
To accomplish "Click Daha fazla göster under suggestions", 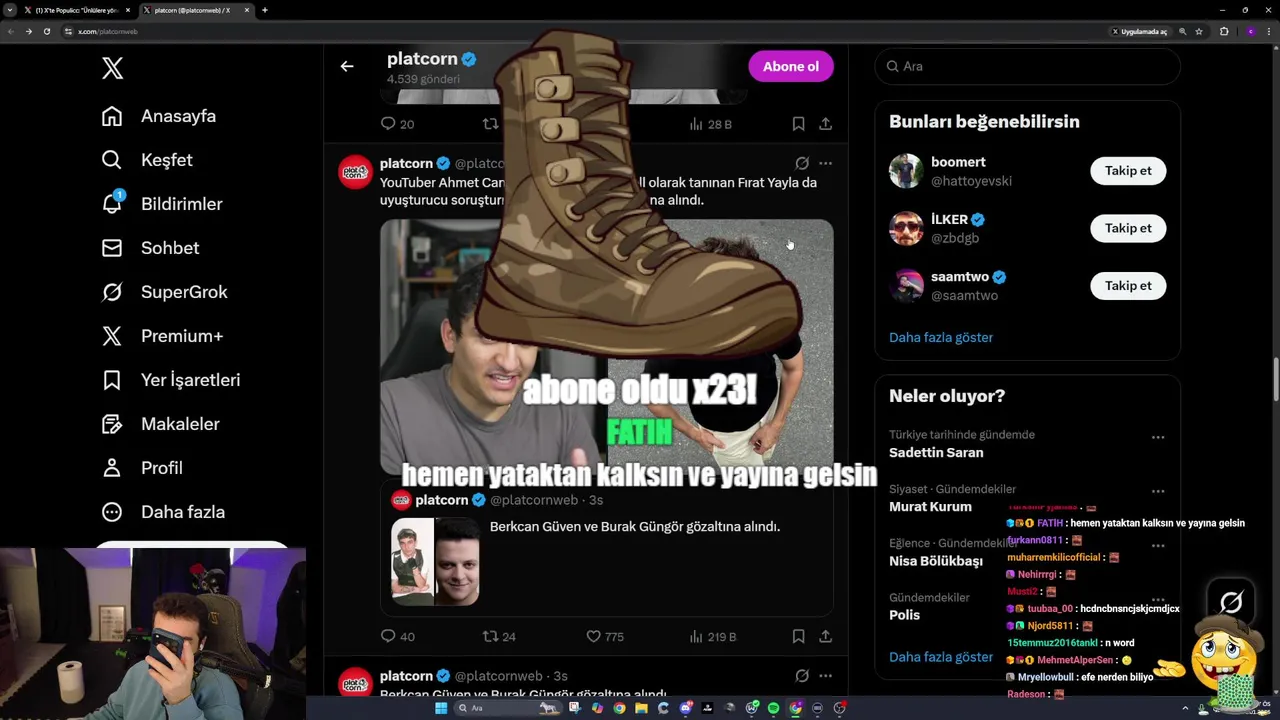I will (941, 337).
